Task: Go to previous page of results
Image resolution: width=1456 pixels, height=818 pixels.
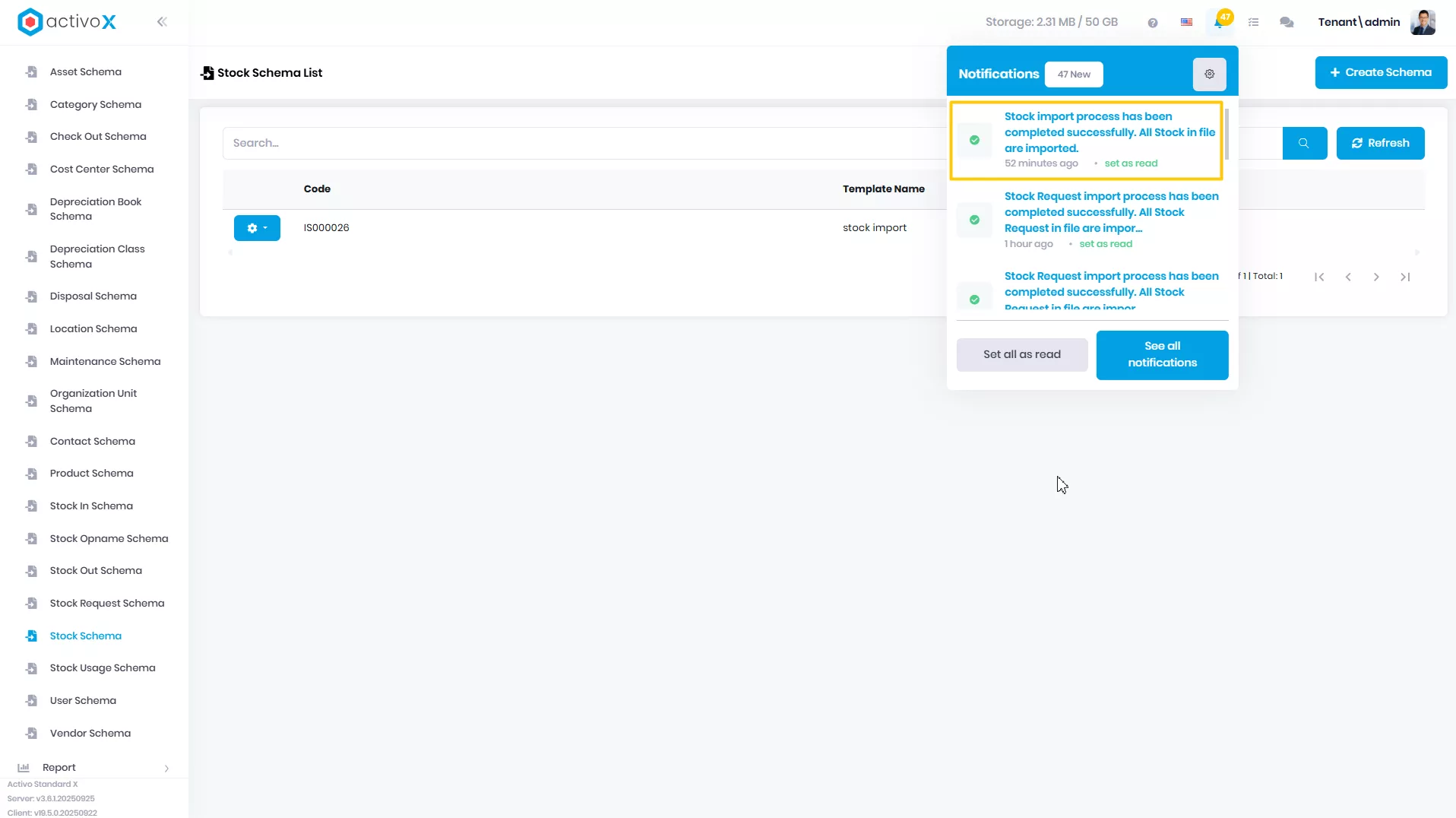Action: 1348,277
